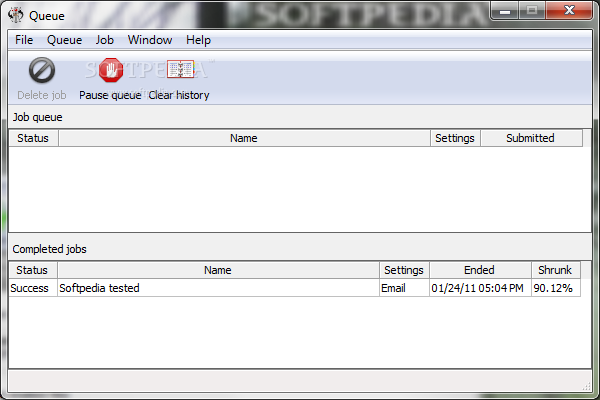Clear history using the book icon
This screenshot has width=600, height=400.
coord(181,69)
